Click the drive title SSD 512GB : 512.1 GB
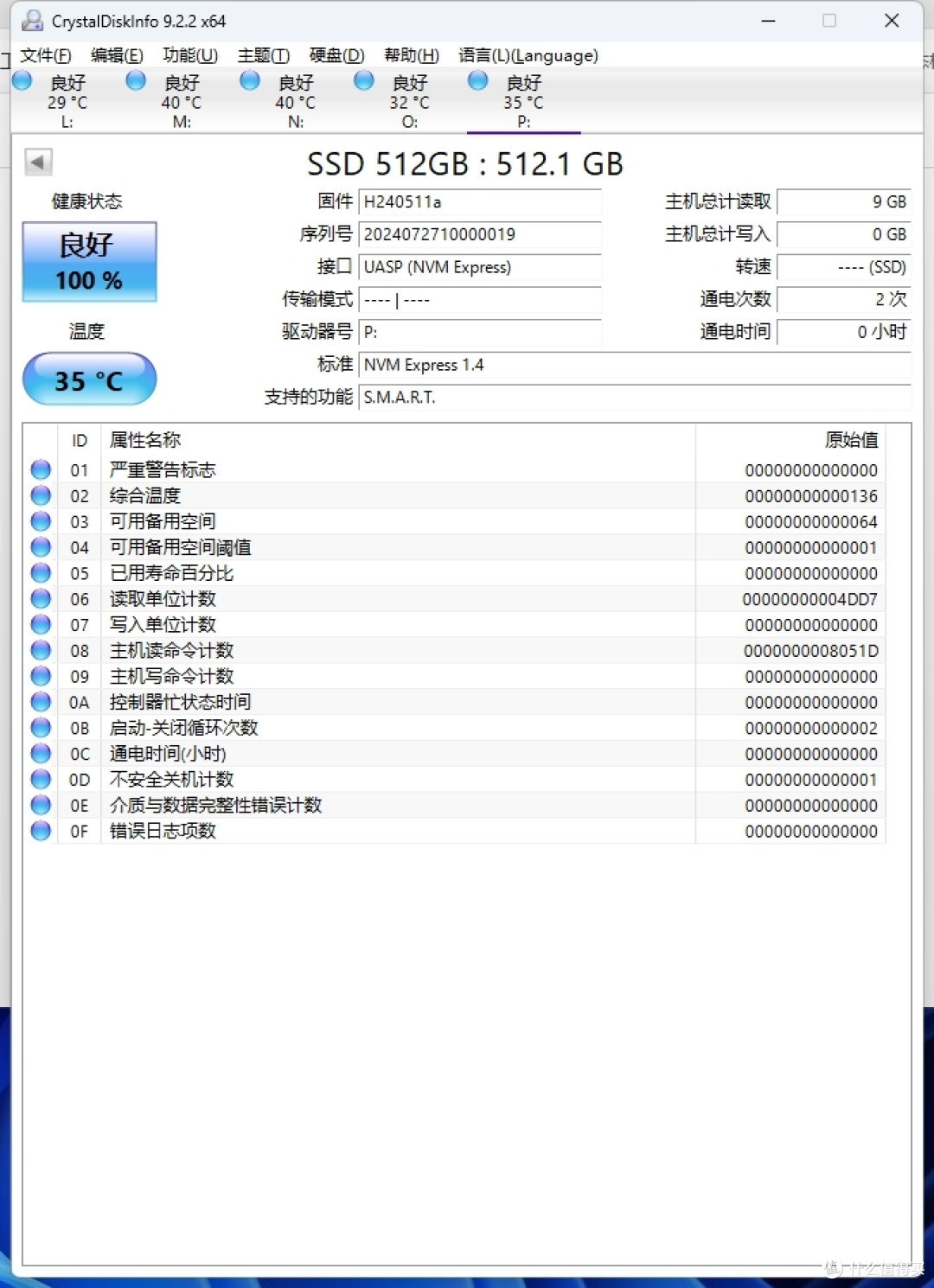The width and height of the screenshot is (934, 1288). (465, 163)
